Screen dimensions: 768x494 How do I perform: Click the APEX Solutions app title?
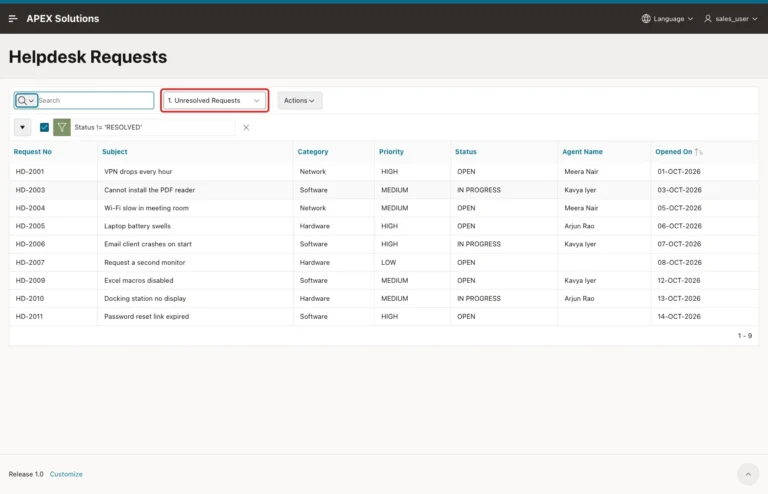coord(63,19)
